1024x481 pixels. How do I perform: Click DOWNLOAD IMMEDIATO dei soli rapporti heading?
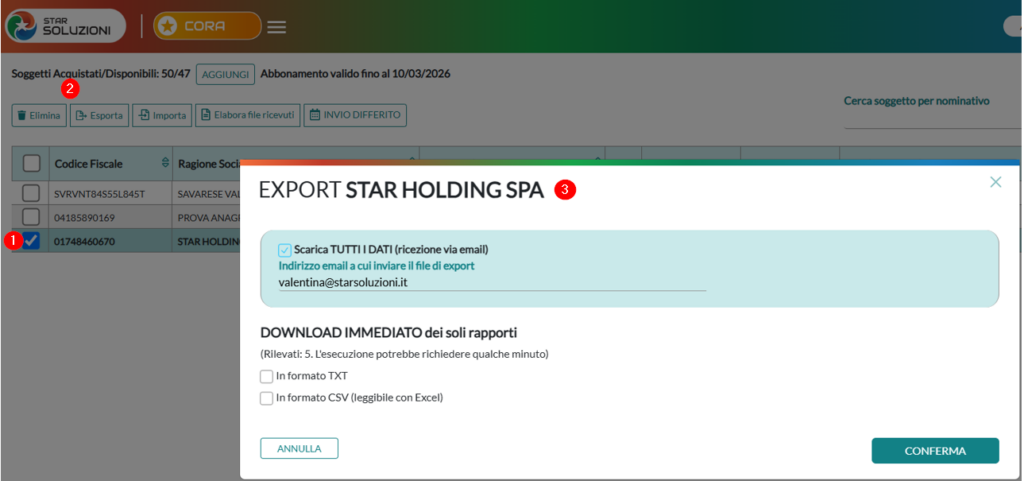[389, 333]
